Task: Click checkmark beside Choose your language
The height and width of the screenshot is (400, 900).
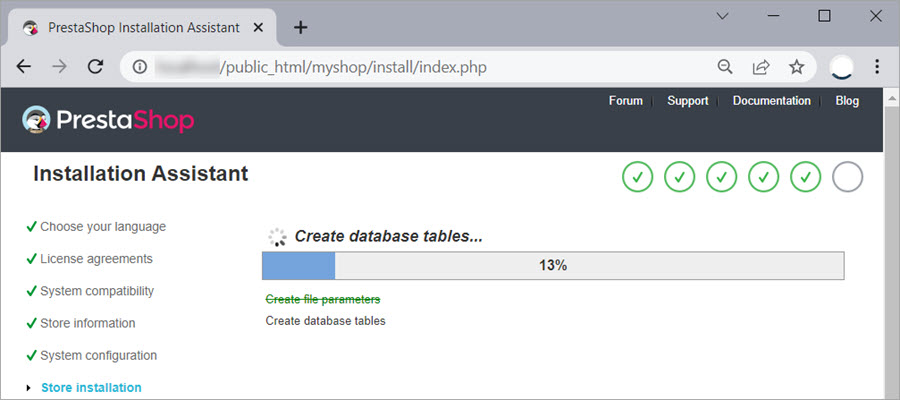Action: [32, 227]
